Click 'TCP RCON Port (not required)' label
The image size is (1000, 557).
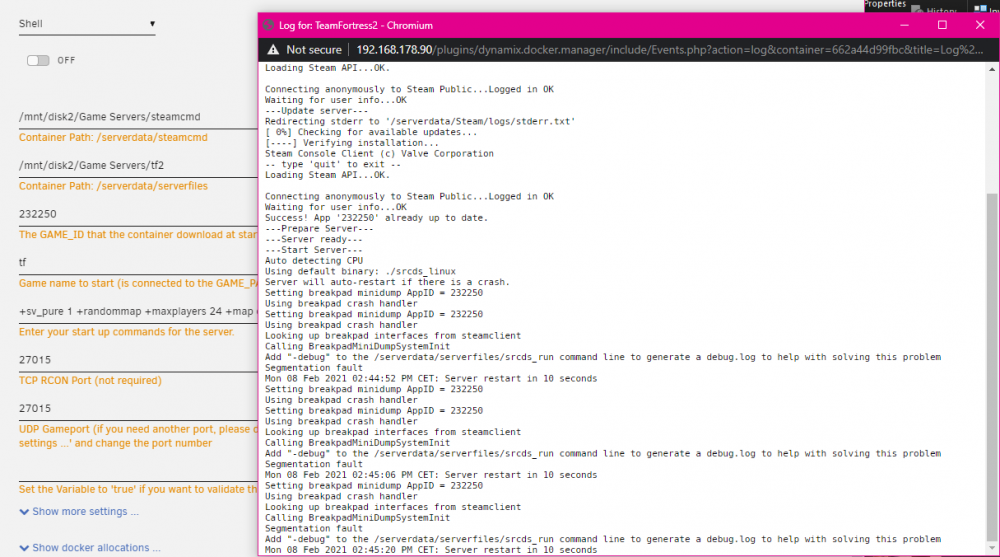pos(90,380)
